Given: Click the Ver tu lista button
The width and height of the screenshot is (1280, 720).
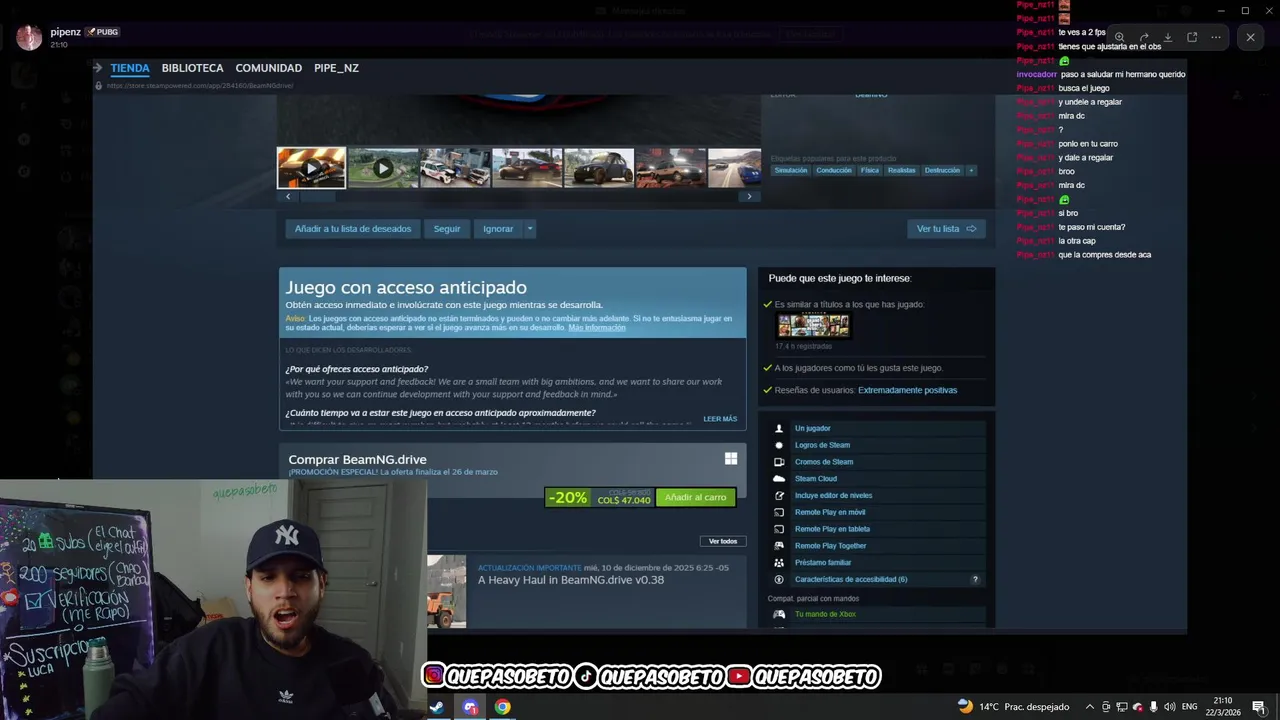Looking at the screenshot, I should pos(946,229).
